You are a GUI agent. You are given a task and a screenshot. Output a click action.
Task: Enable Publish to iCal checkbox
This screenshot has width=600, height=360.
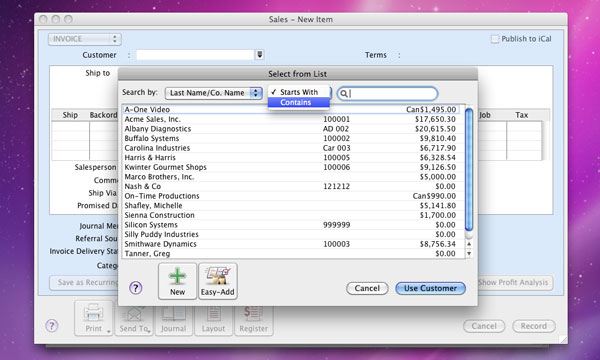pos(495,39)
